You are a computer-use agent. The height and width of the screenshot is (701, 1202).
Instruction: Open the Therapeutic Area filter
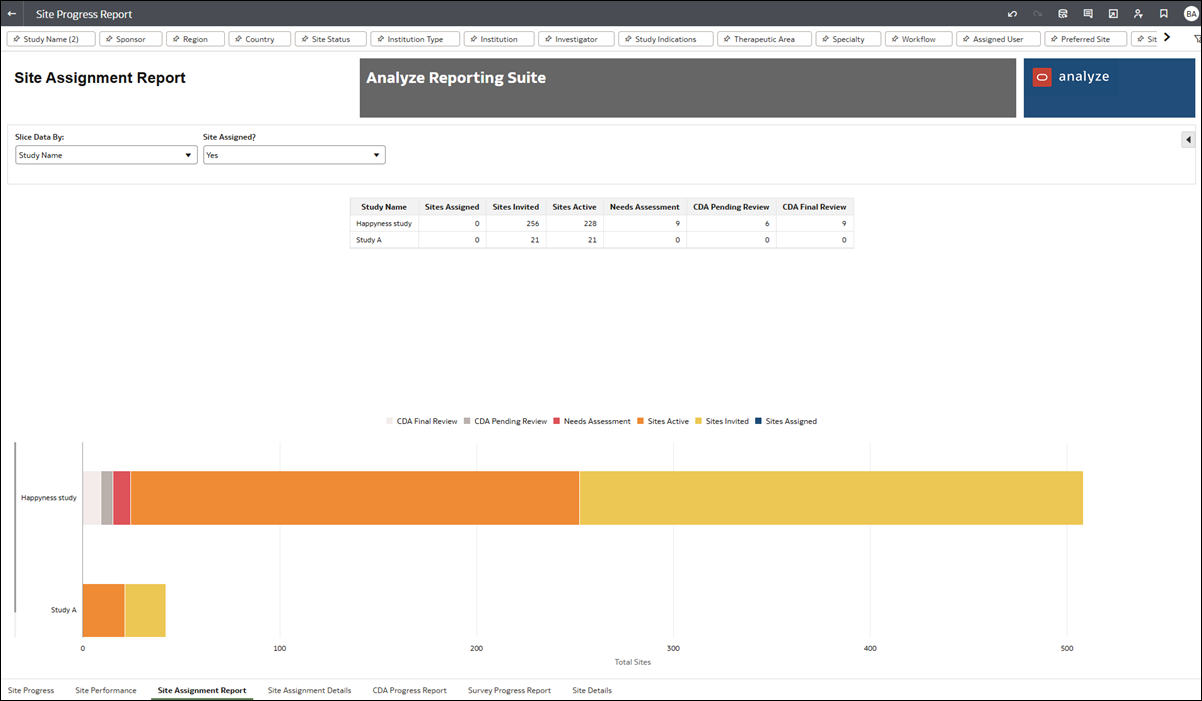coord(765,39)
